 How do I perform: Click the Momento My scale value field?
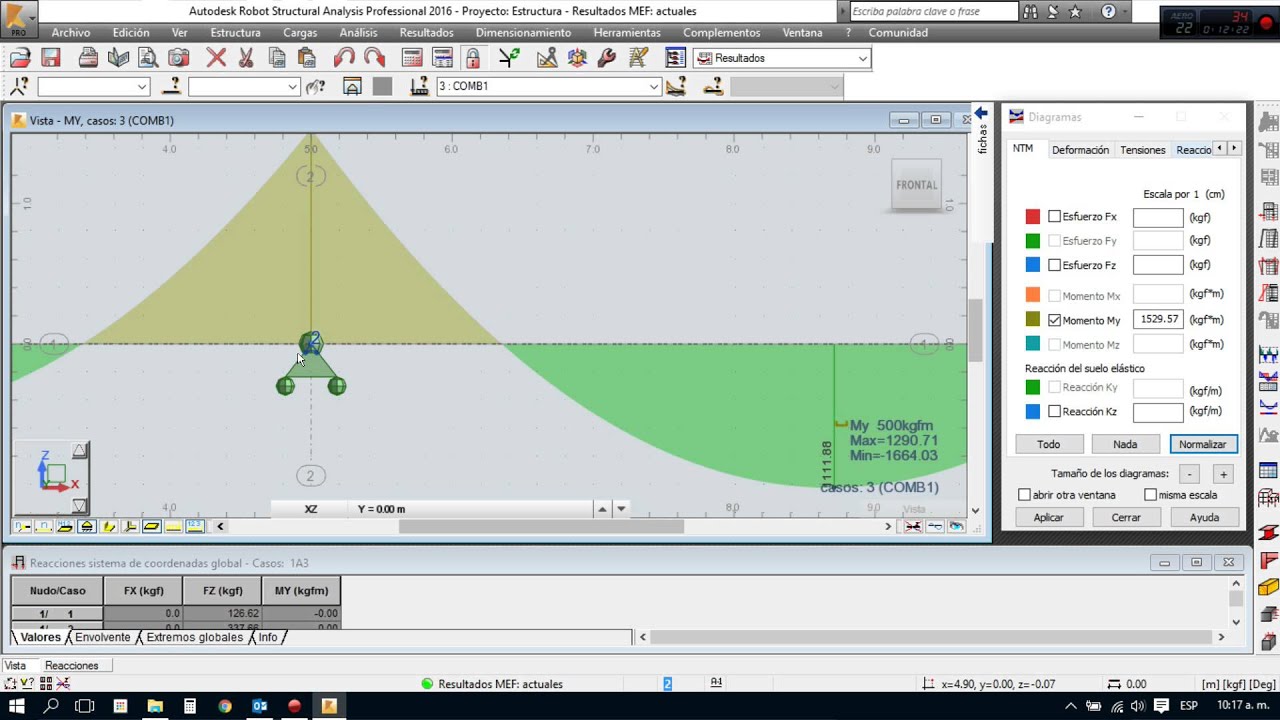click(1158, 320)
